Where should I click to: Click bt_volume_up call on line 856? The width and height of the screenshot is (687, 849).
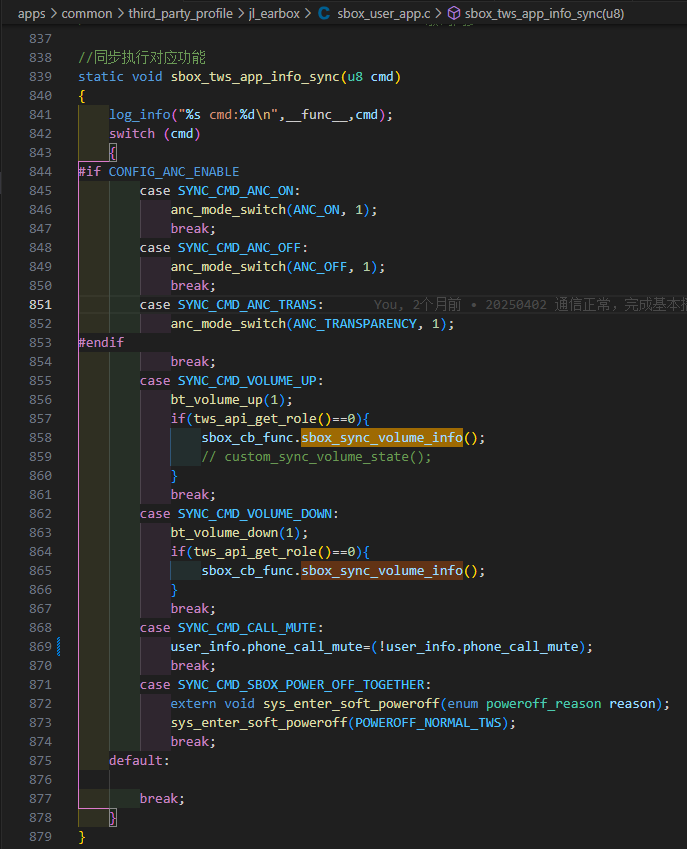[x=217, y=400]
